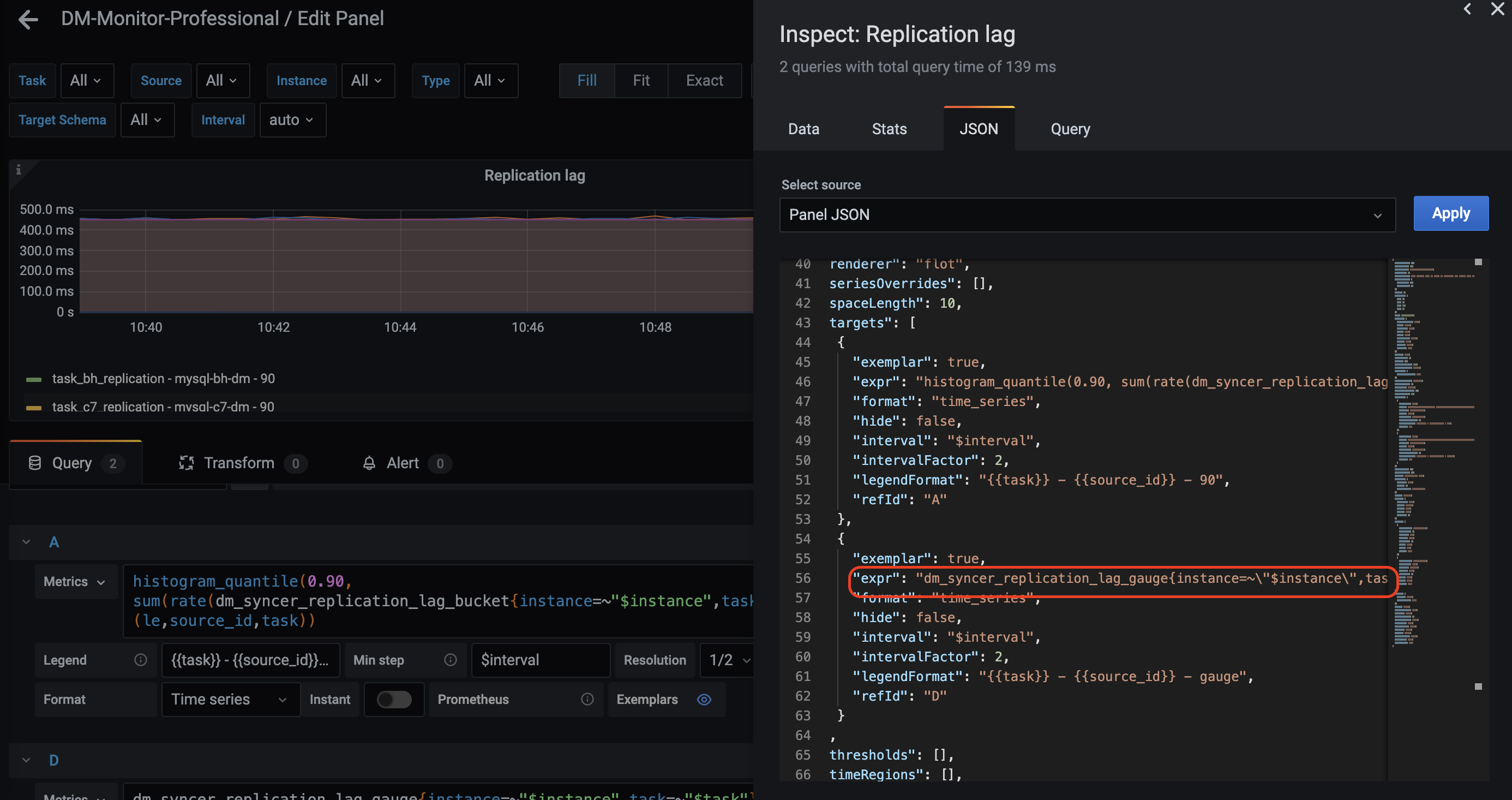The height and width of the screenshot is (800, 1512).
Task: Click the $interval Min step input field
Action: [540, 660]
